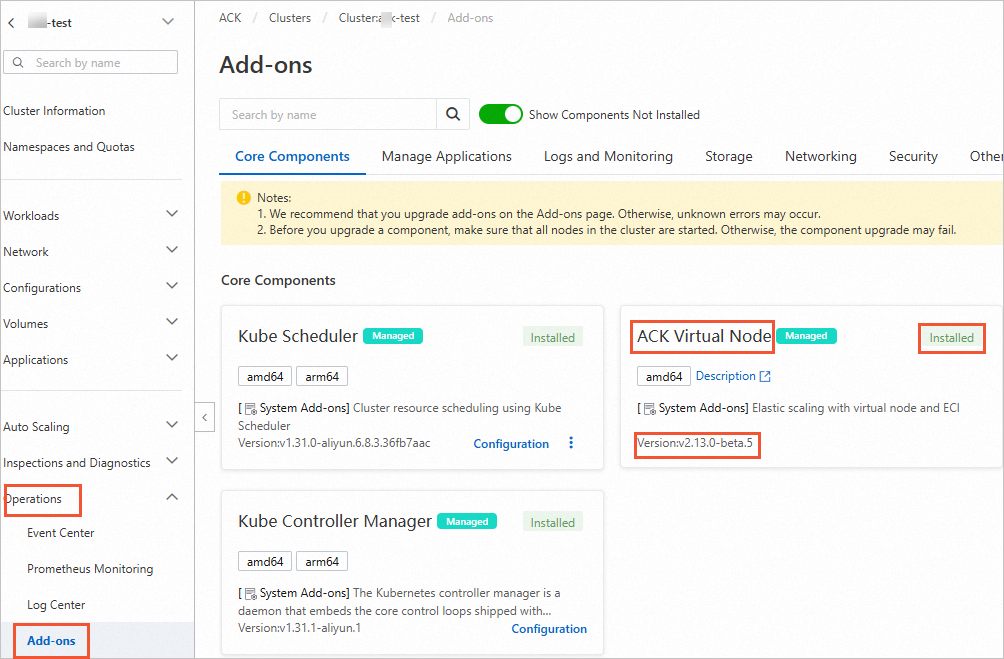The image size is (1004, 659).
Task: Click System Add-ons icon in Kube Controller Manager card
Action: [x=251, y=594]
